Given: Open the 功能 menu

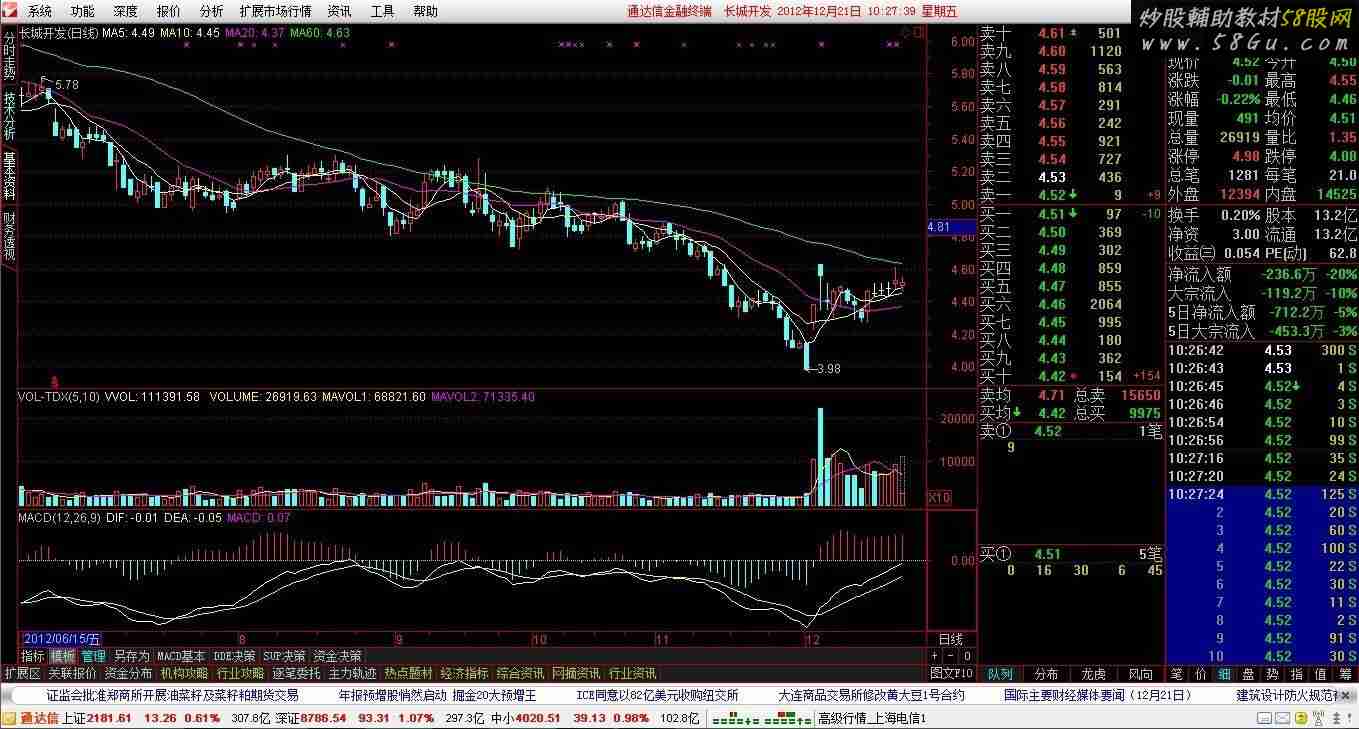Looking at the screenshot, I should [83, 11].
